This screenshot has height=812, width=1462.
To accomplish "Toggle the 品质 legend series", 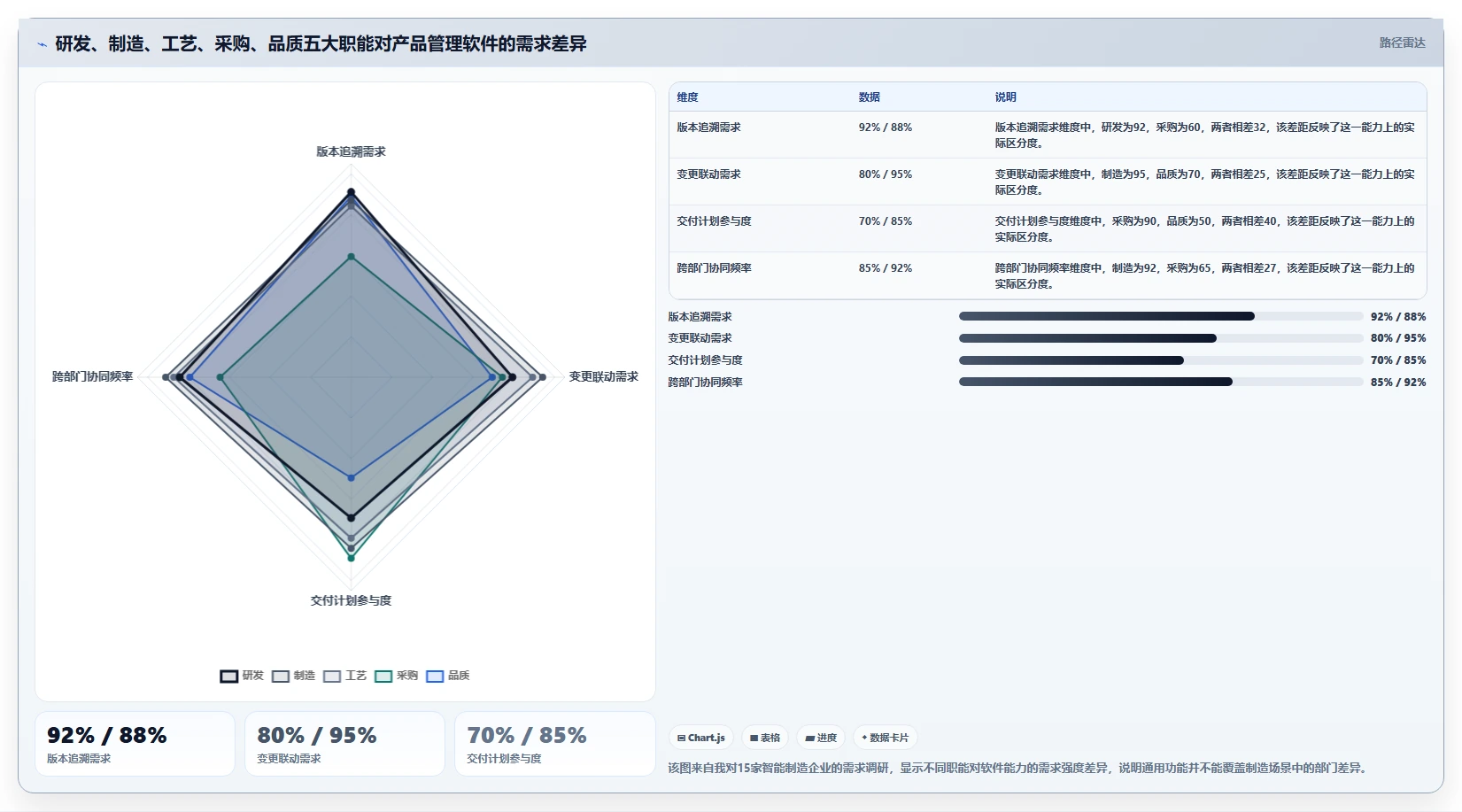I will [447, 676].
